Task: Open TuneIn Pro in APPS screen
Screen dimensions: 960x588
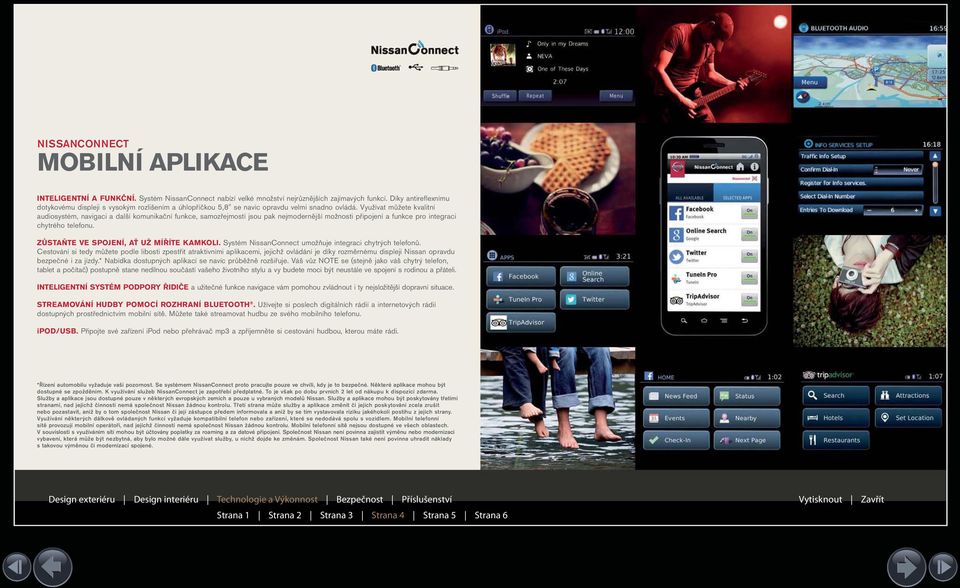Action: [x=521, y=300]
